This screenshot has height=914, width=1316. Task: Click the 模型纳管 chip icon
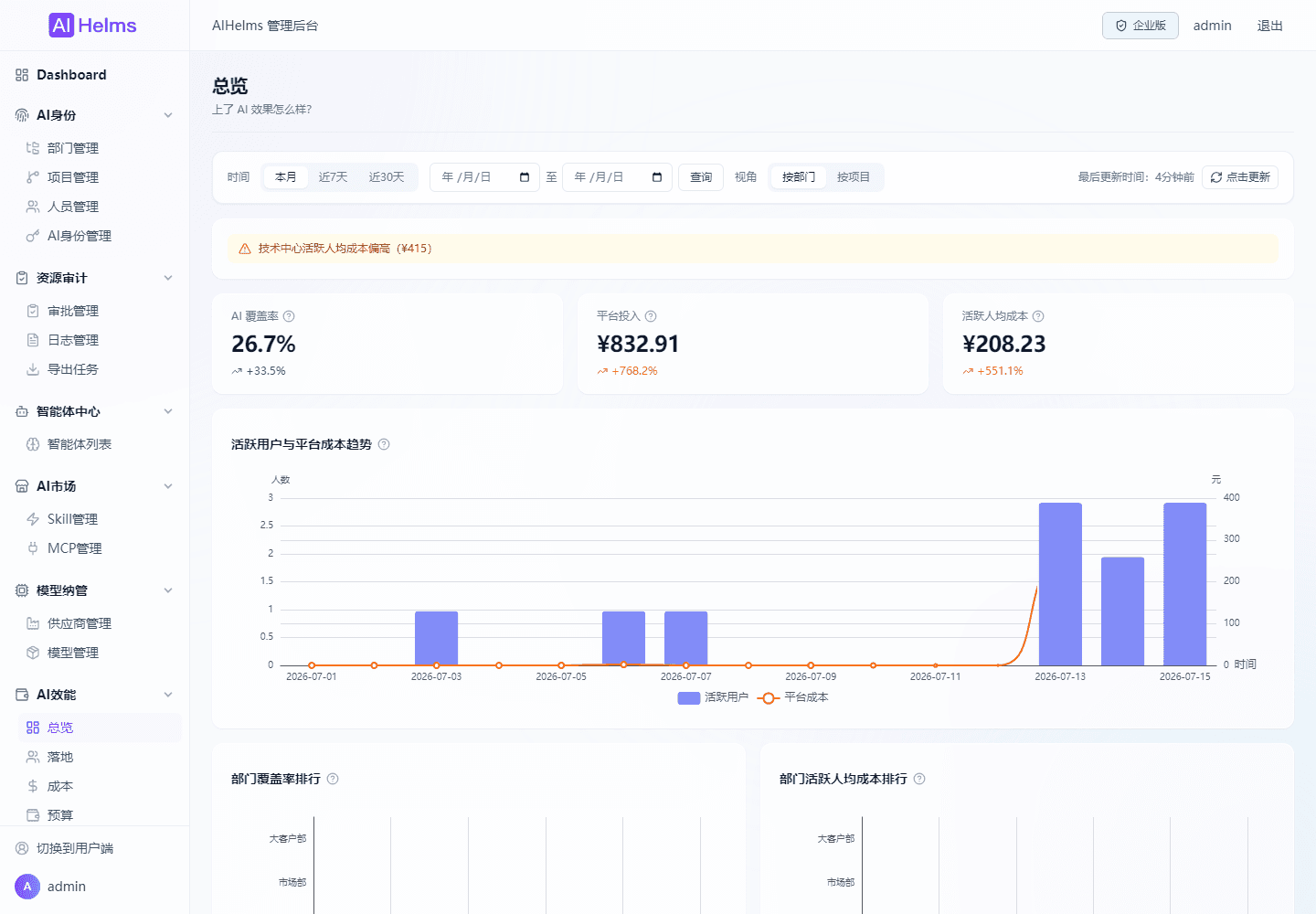pyautogui.click(x=22, y=590)
